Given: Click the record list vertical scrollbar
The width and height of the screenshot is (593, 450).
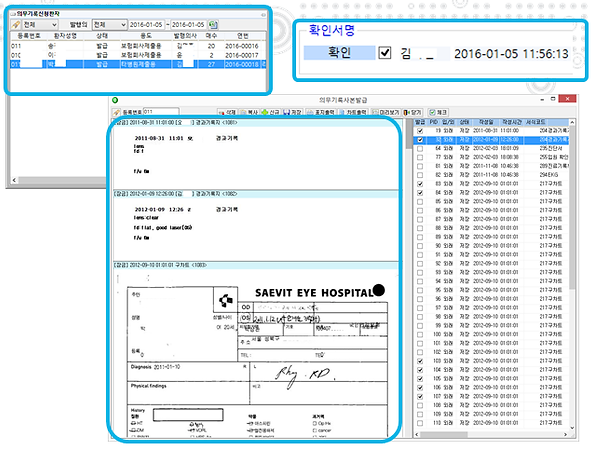Looking at the screenshot, I should tap(572, 276).
